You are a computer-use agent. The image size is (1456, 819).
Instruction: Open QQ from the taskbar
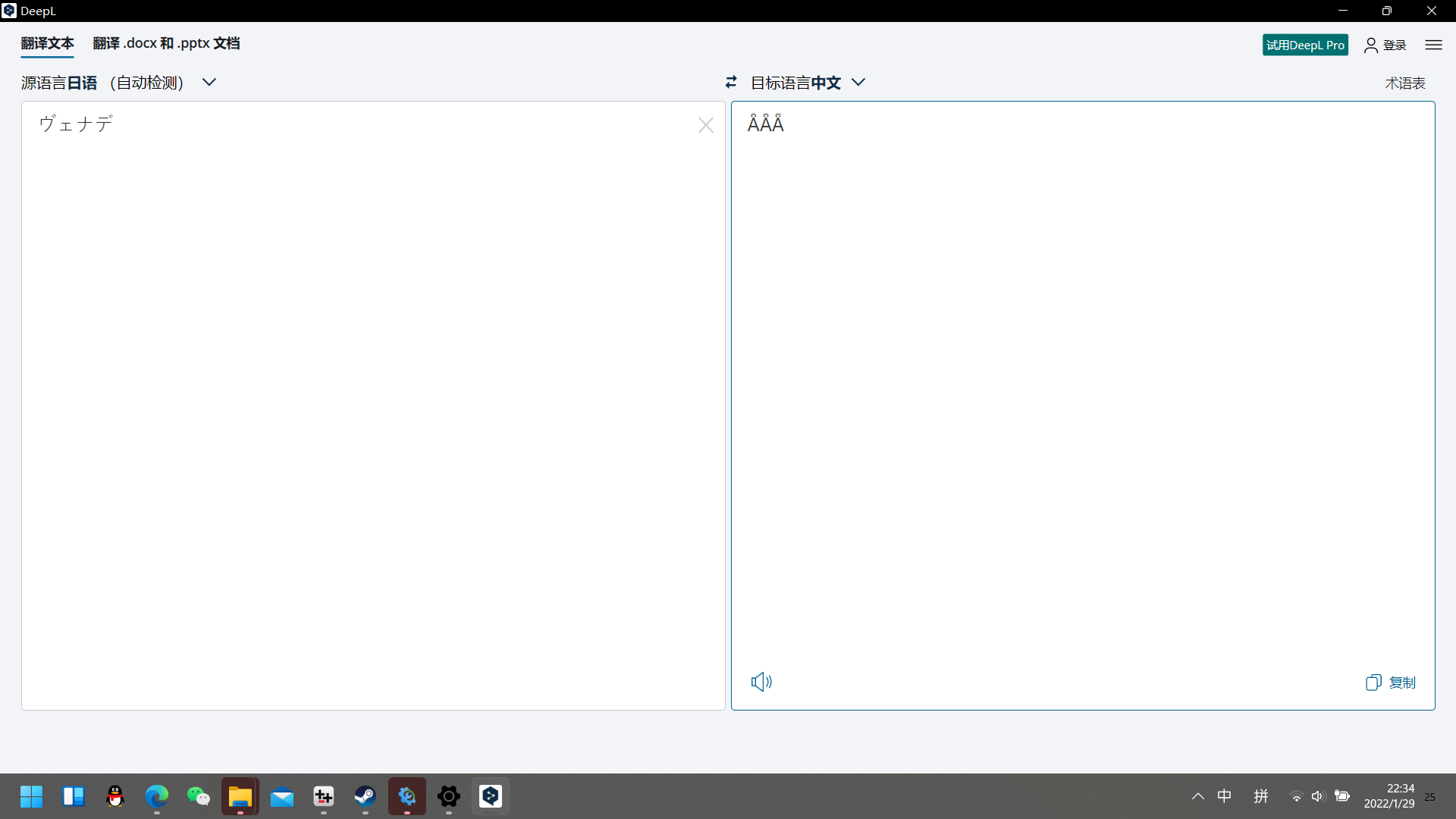tap(115, 796)
